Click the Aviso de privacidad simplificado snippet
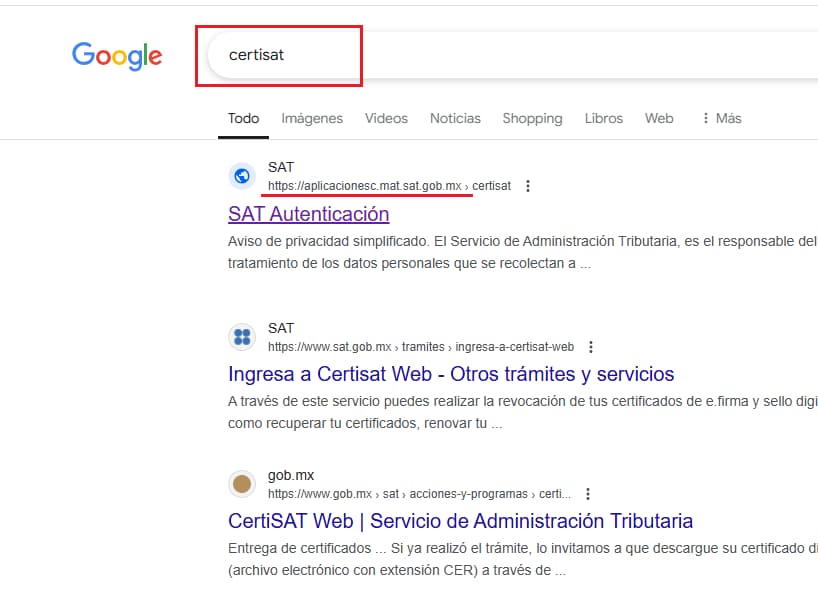 [x=522, y=252]
